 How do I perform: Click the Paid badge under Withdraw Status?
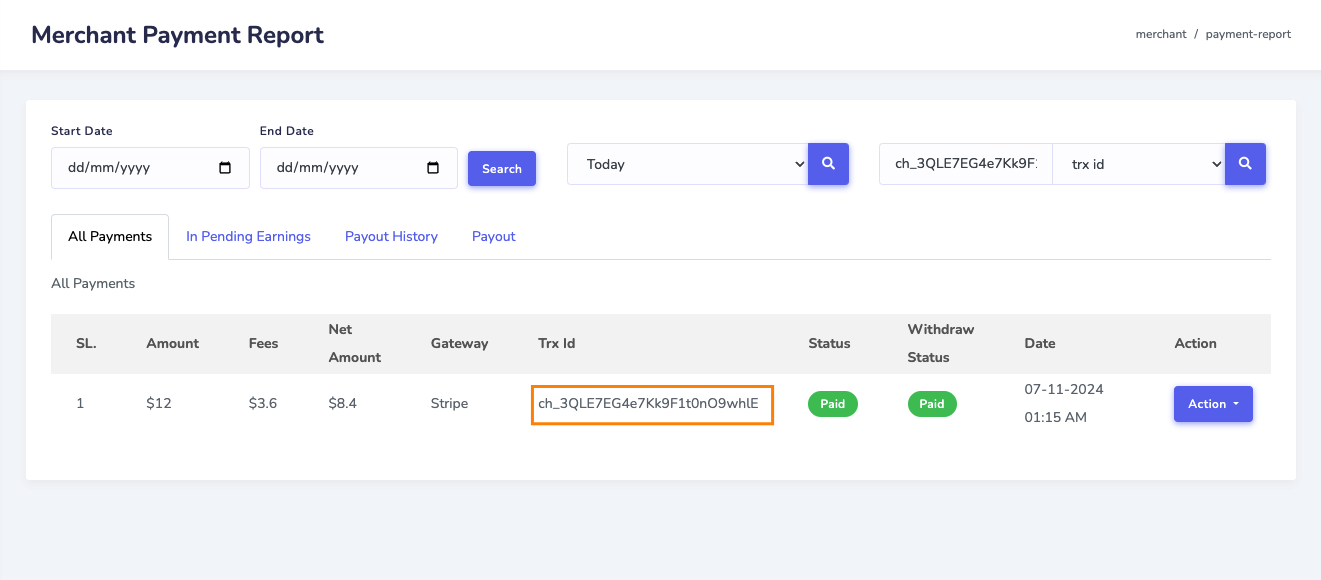[x=932, y=404]
